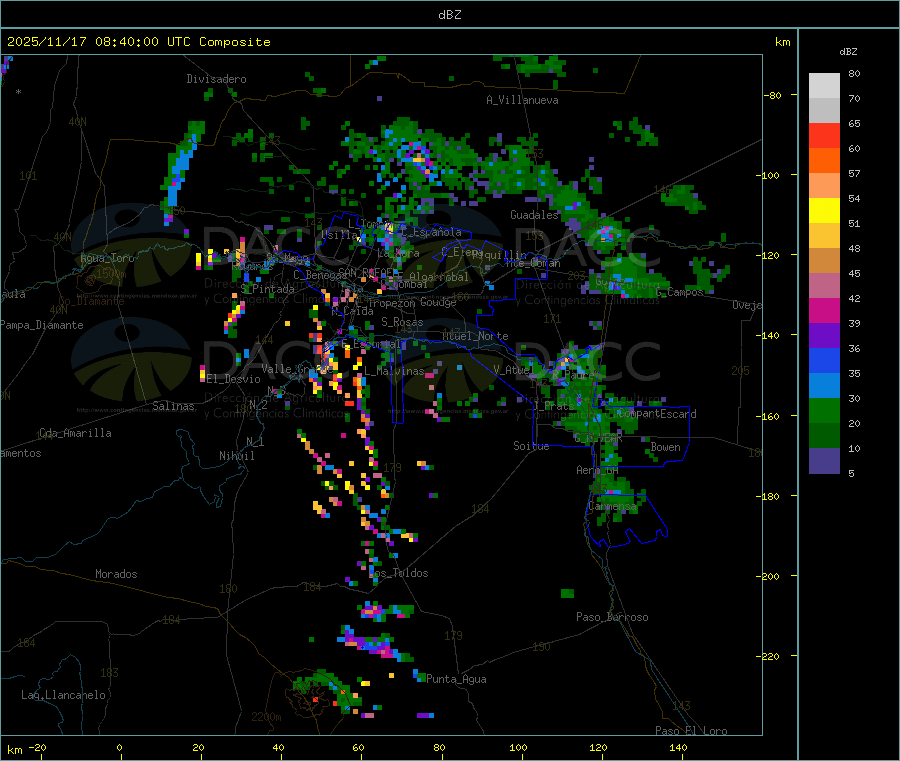Click the dBZ title at top
This screenshot has width=900, height=761.
449,15
